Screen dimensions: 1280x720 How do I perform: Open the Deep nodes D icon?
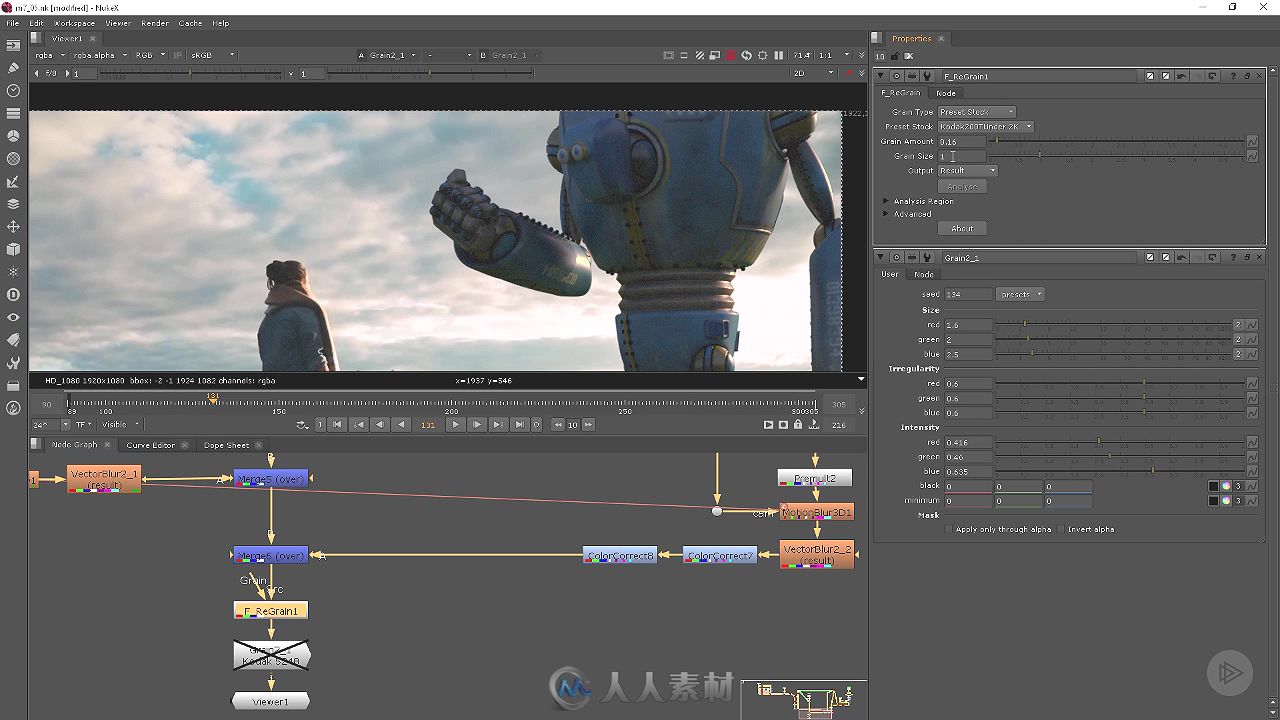click(13, 295)
